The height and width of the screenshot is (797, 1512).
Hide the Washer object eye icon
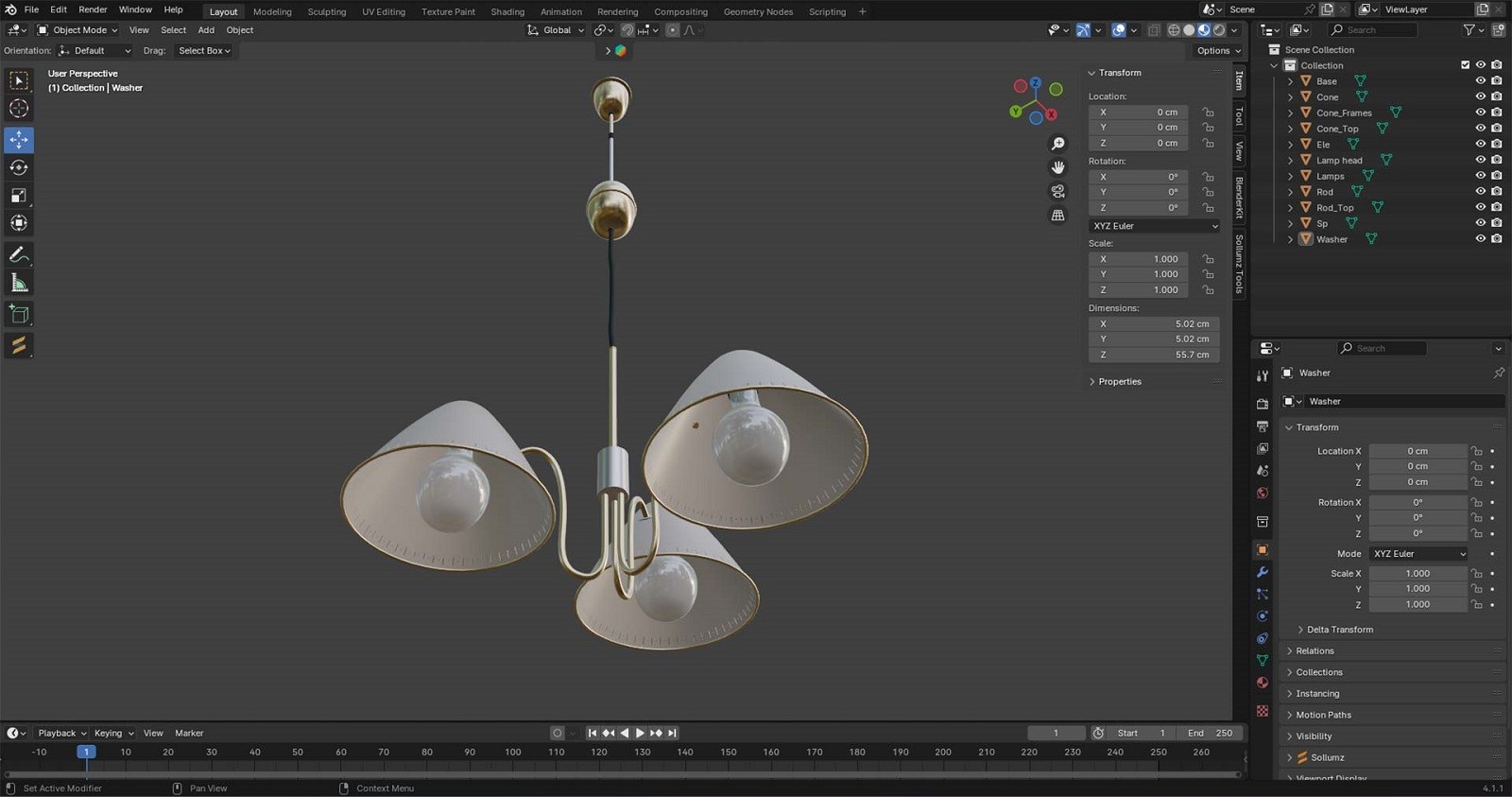click(1481, 239)
